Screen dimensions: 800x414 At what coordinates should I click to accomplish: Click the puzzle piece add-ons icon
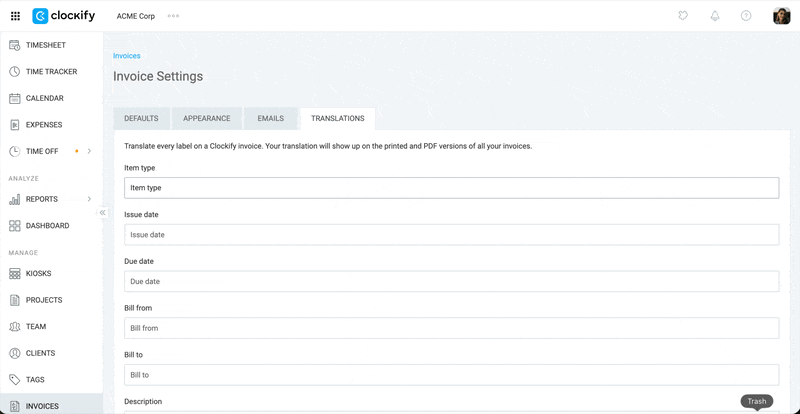[683, 16]
